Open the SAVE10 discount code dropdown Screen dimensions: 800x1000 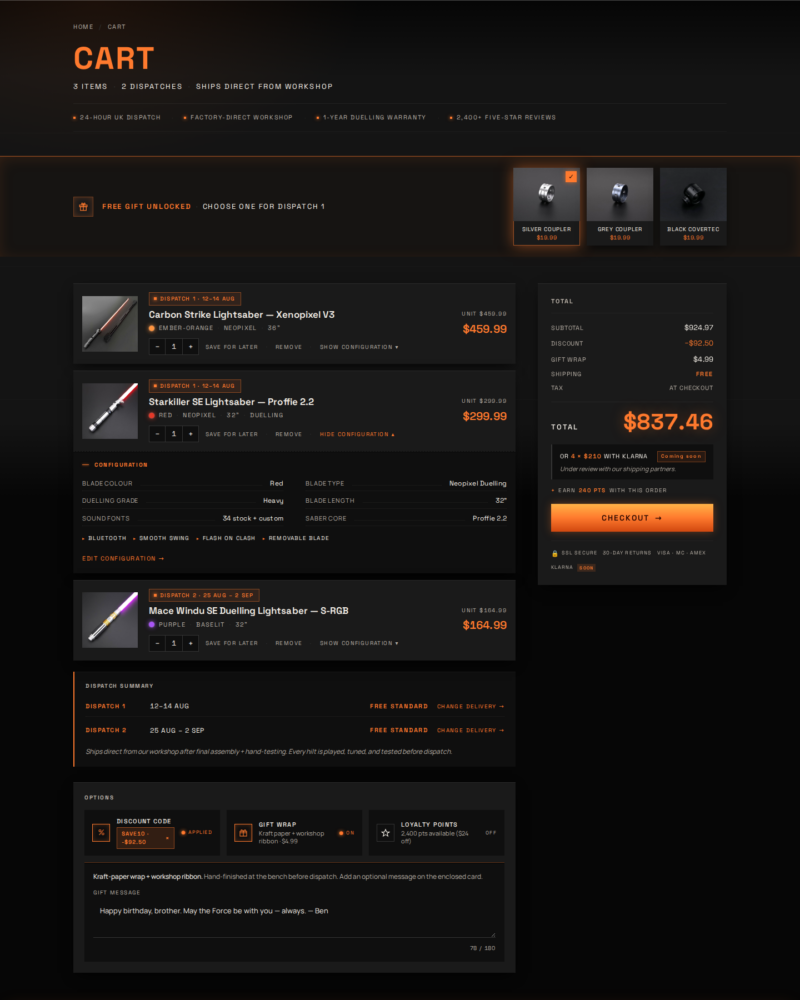coord(145,838)
